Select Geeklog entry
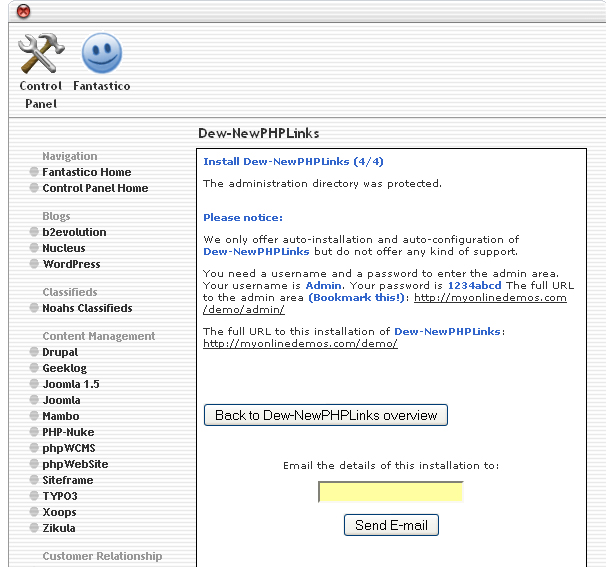This screenshot has height=567, width=606. [x=65, y=368]
